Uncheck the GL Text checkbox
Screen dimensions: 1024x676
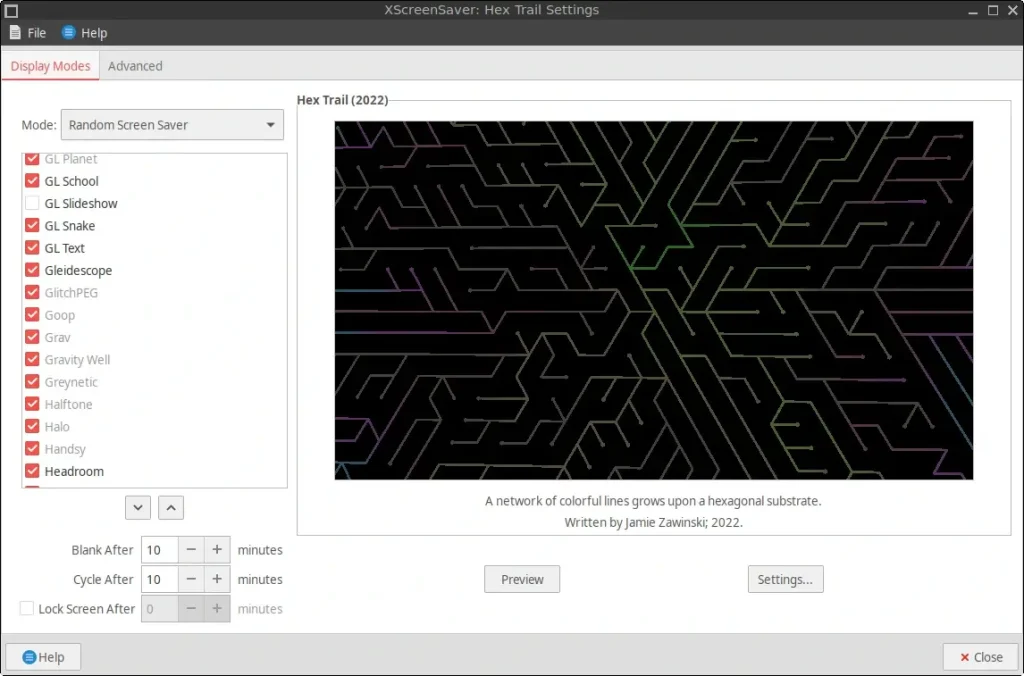coord(32,247)
